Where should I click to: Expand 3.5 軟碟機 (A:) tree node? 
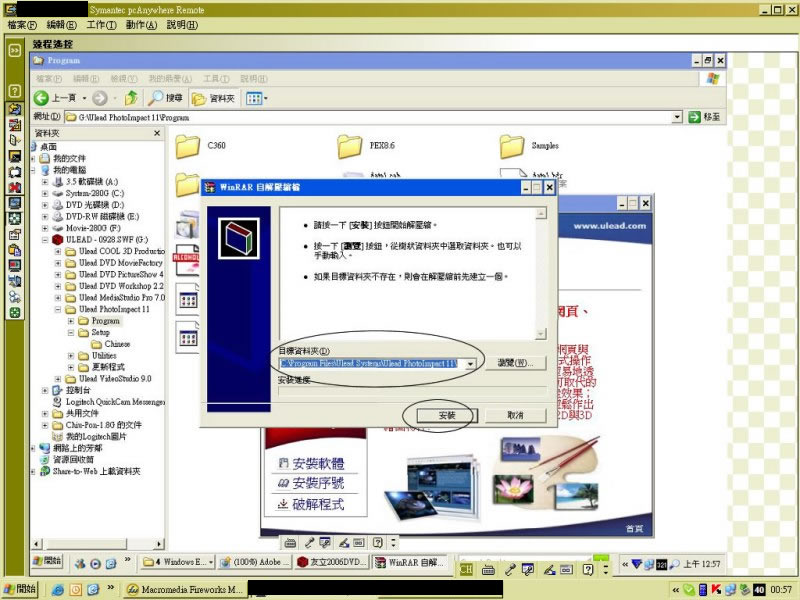[x=45, y=182]
